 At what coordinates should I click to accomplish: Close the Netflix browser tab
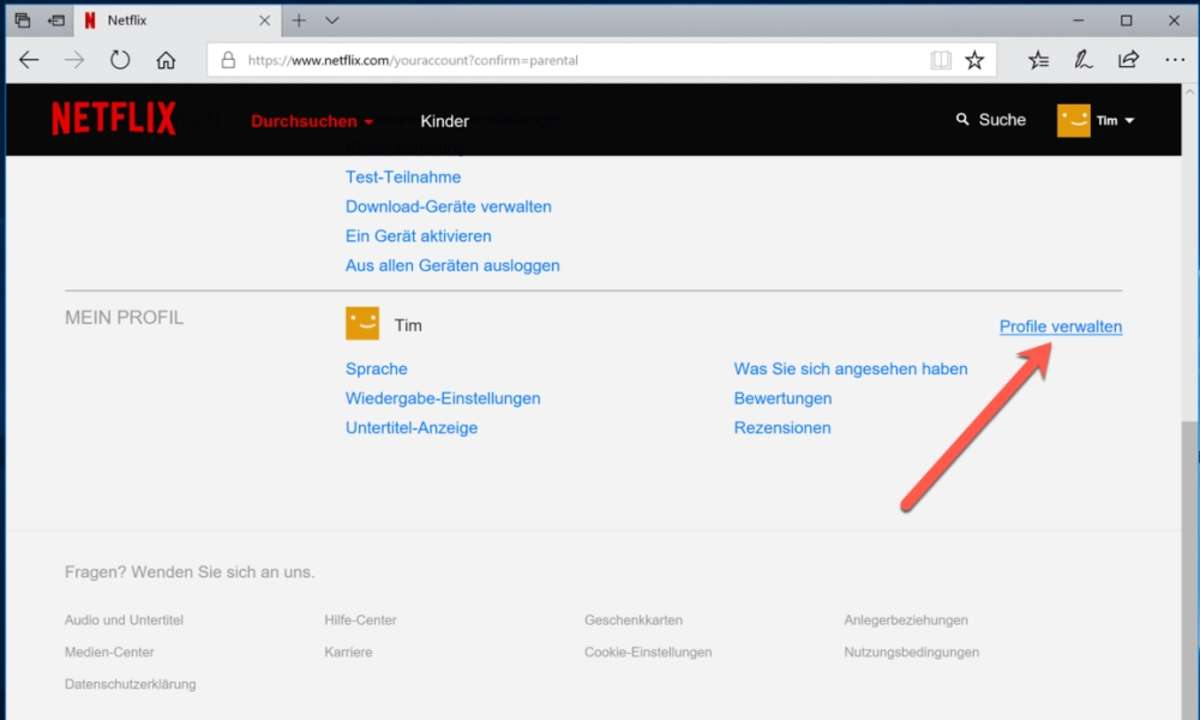click(x=265, y=20)
